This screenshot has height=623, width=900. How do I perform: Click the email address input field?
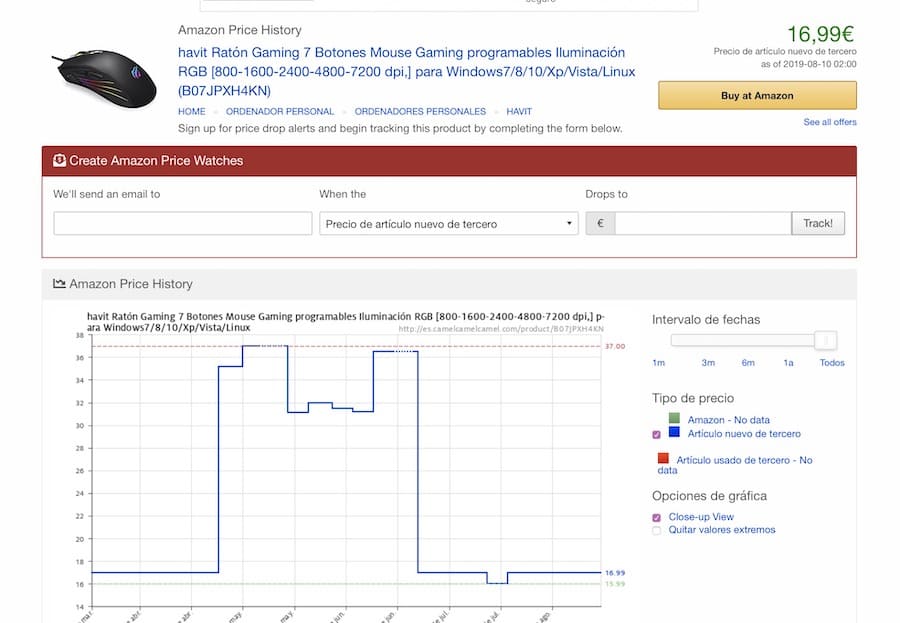coord(183,223)
